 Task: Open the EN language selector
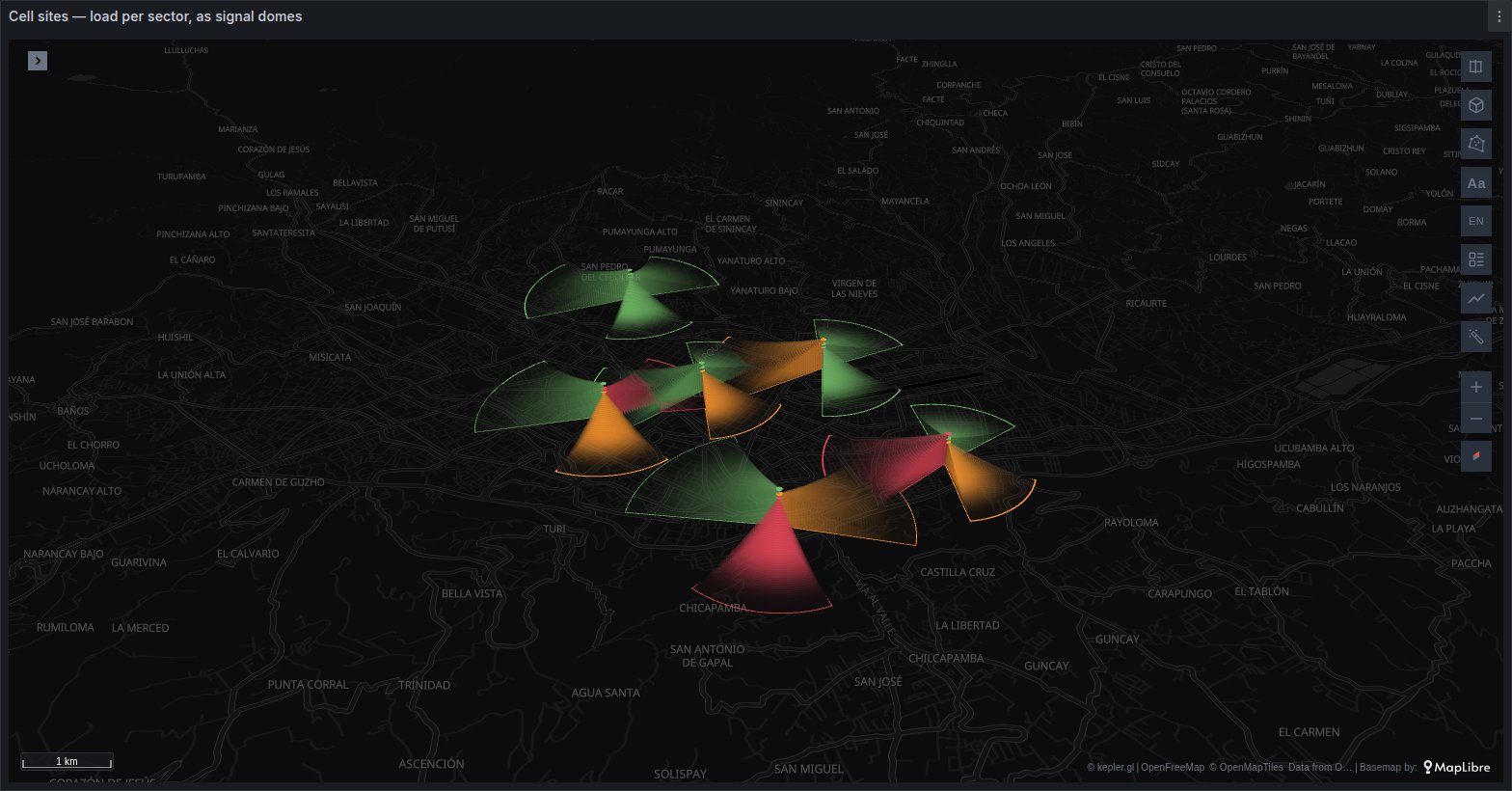pos(1476,221)
